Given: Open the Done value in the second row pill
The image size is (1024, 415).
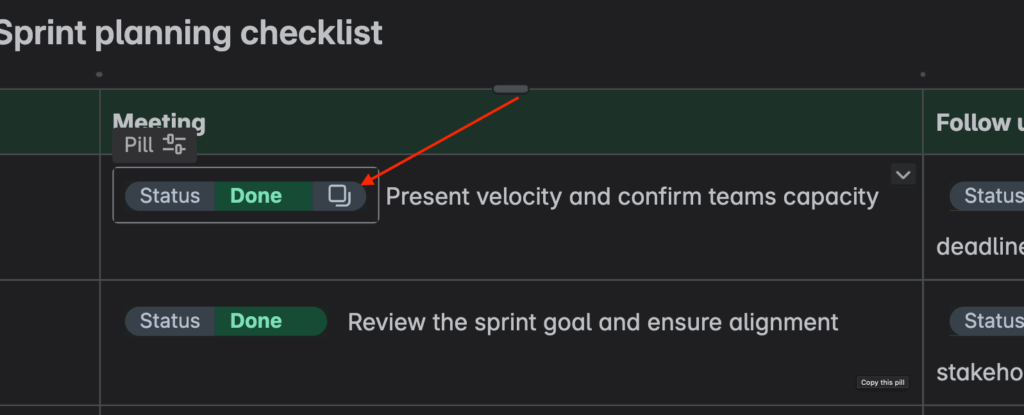Looking at the screenshot, I should click(256, 321).
